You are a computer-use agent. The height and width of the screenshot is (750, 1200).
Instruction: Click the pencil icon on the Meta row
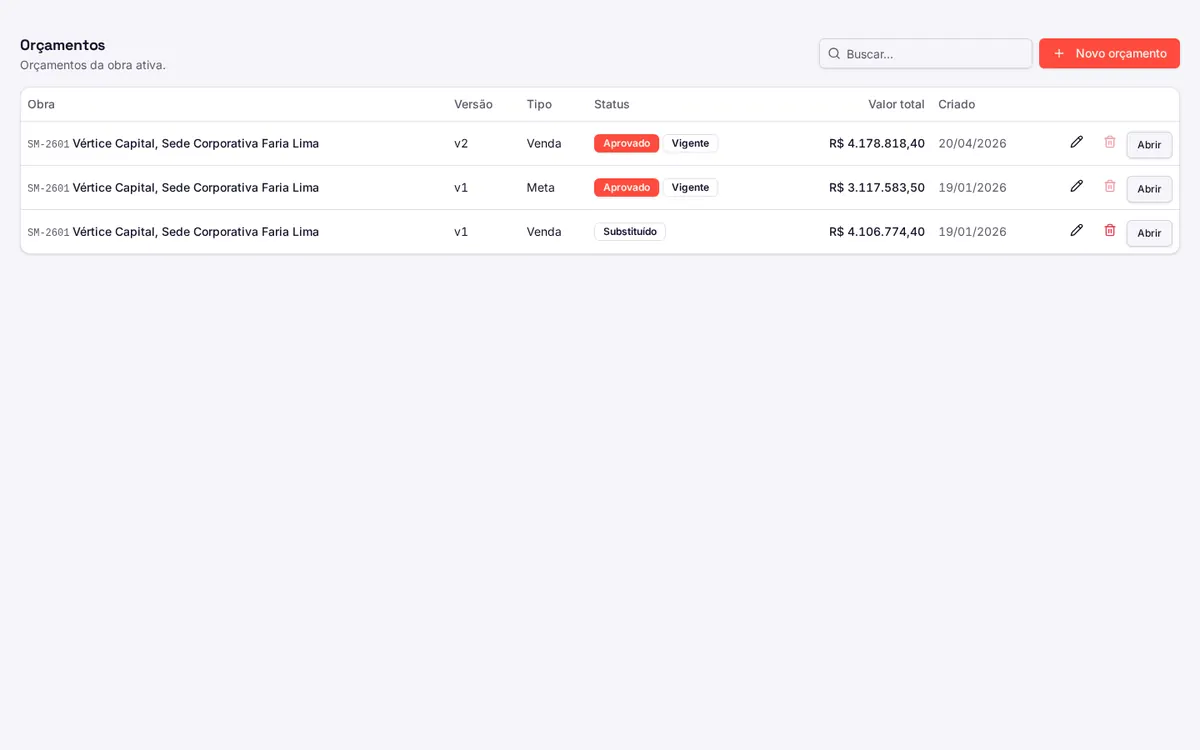click(1076, 186)
